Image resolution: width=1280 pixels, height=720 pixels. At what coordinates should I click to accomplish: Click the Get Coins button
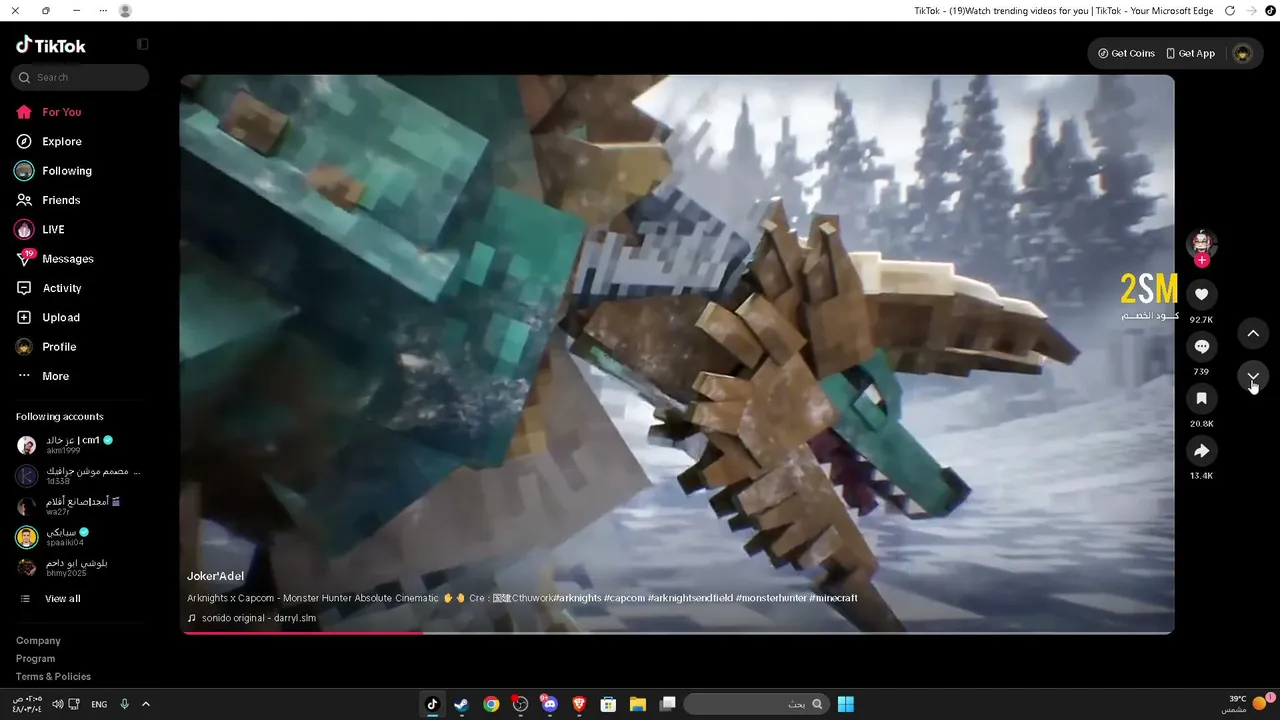click(1126, 53)
